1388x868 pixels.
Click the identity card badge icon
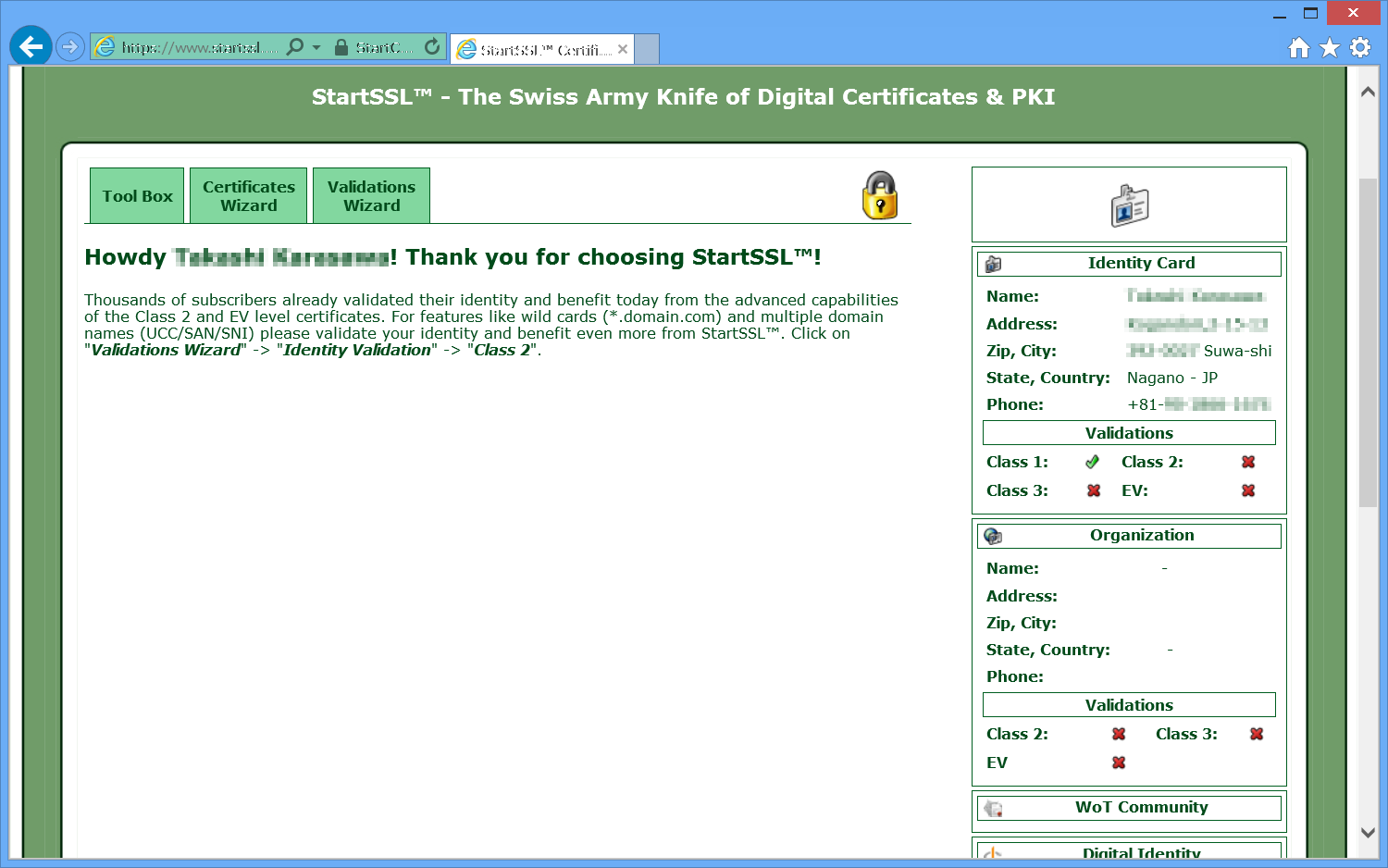click(x=1129, y=205)
